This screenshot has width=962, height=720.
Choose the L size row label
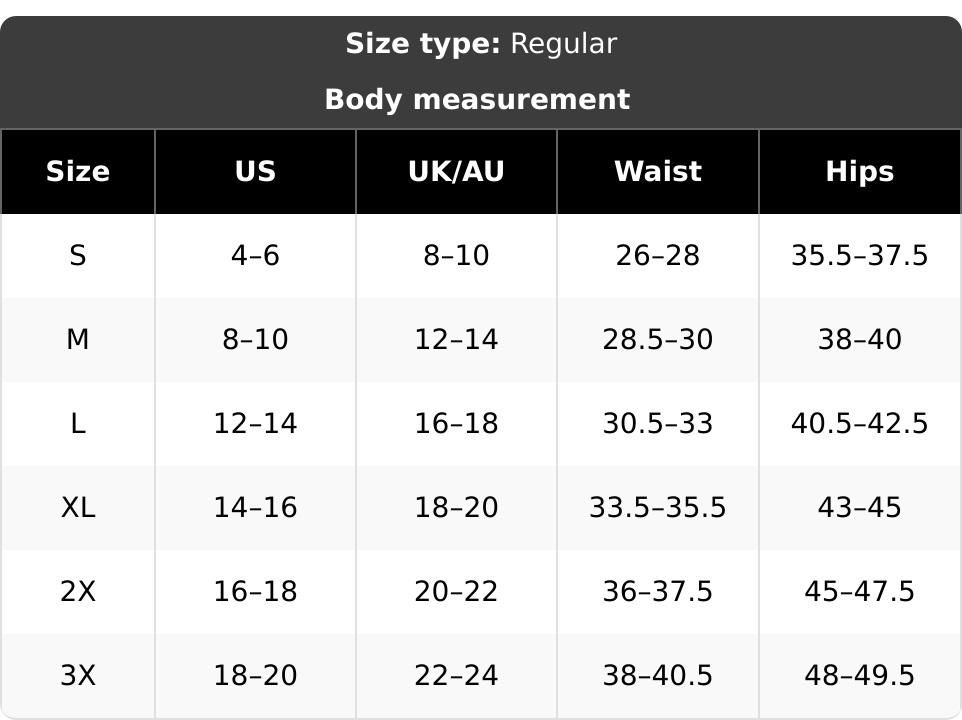click(78, 424)
